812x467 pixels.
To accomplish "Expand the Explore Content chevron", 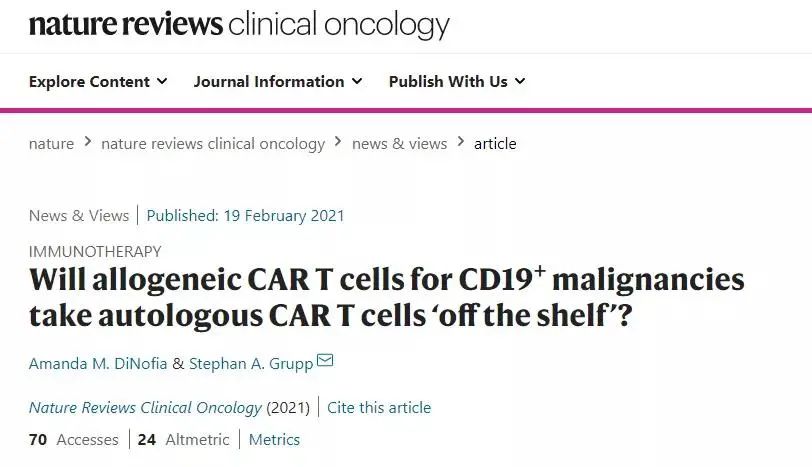I will (x=162, y=81).
